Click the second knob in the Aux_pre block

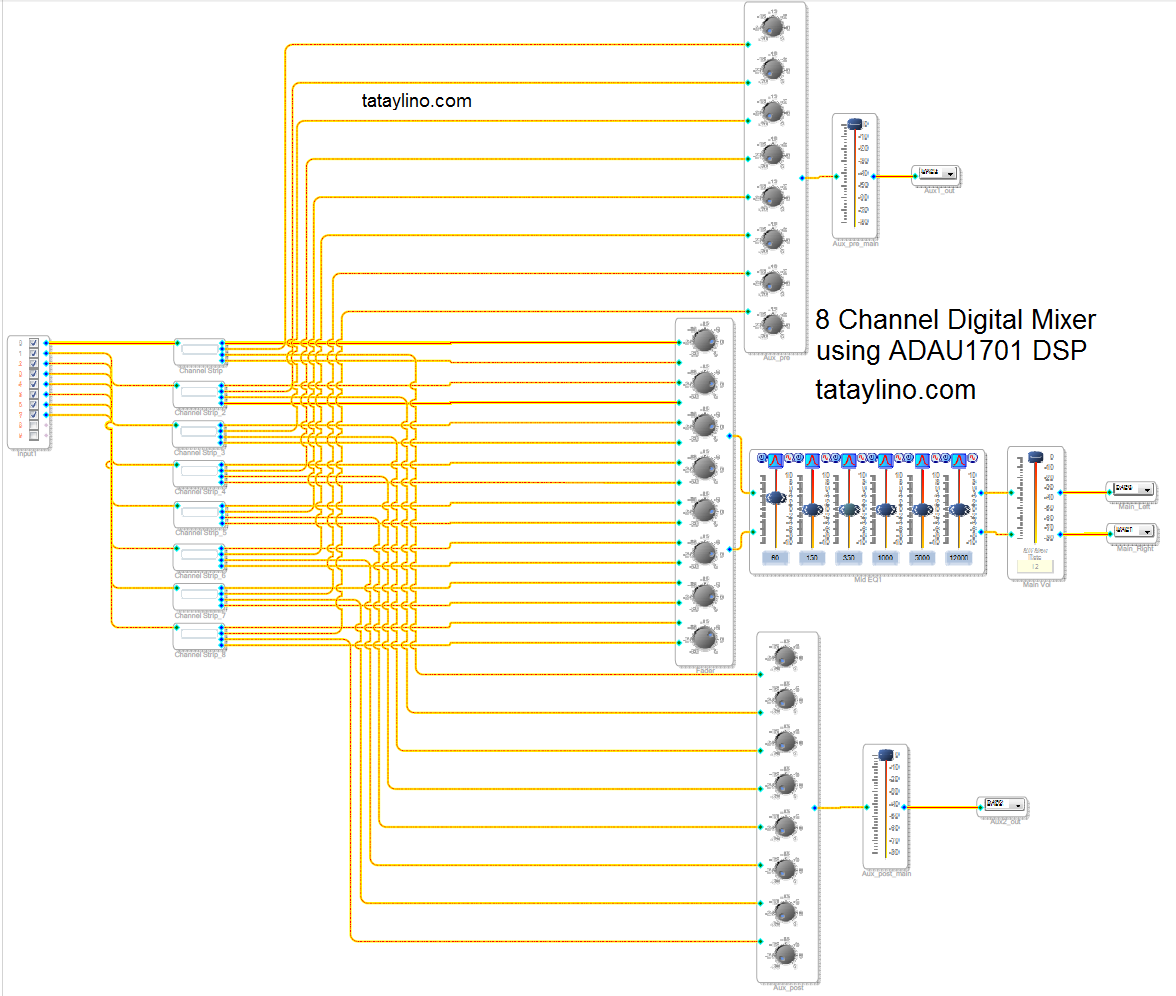pyautogui.click(x=772, y=70)
